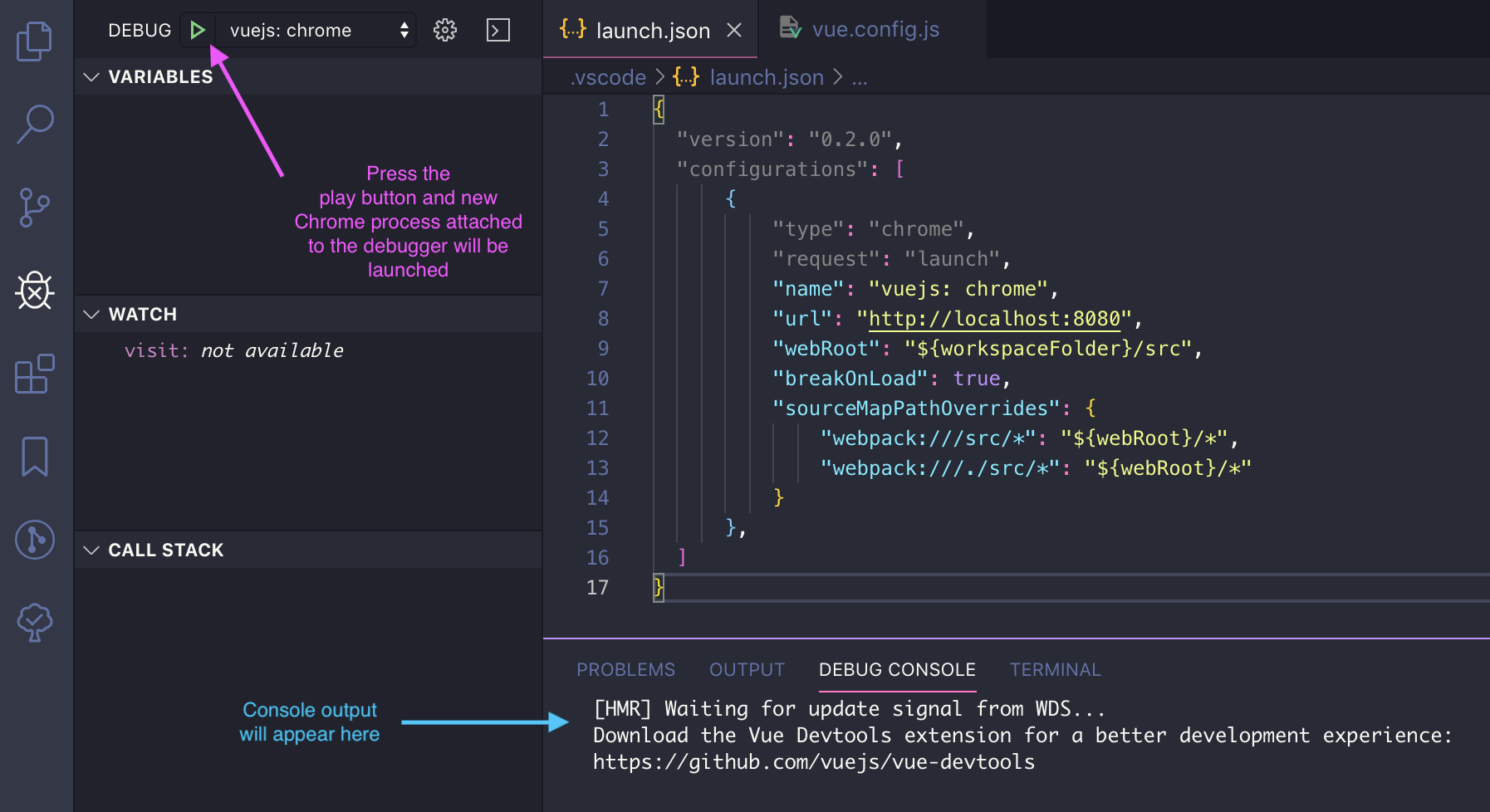Open the Extensions view
1490x812 pixels.
tap(35, 374)
